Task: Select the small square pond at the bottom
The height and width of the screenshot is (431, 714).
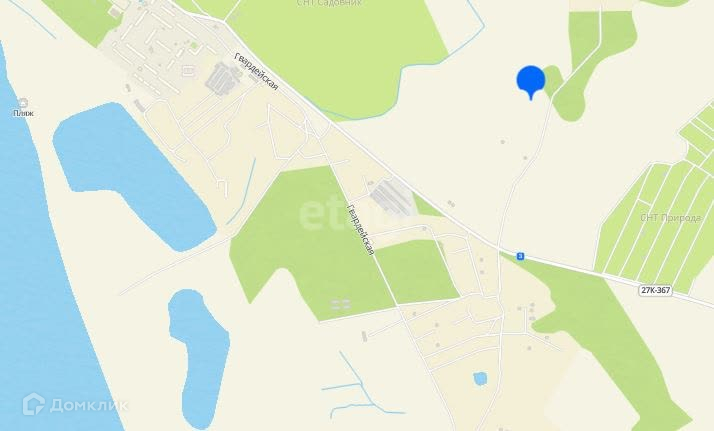Action: pyautogui.click(x=480, y=379)
